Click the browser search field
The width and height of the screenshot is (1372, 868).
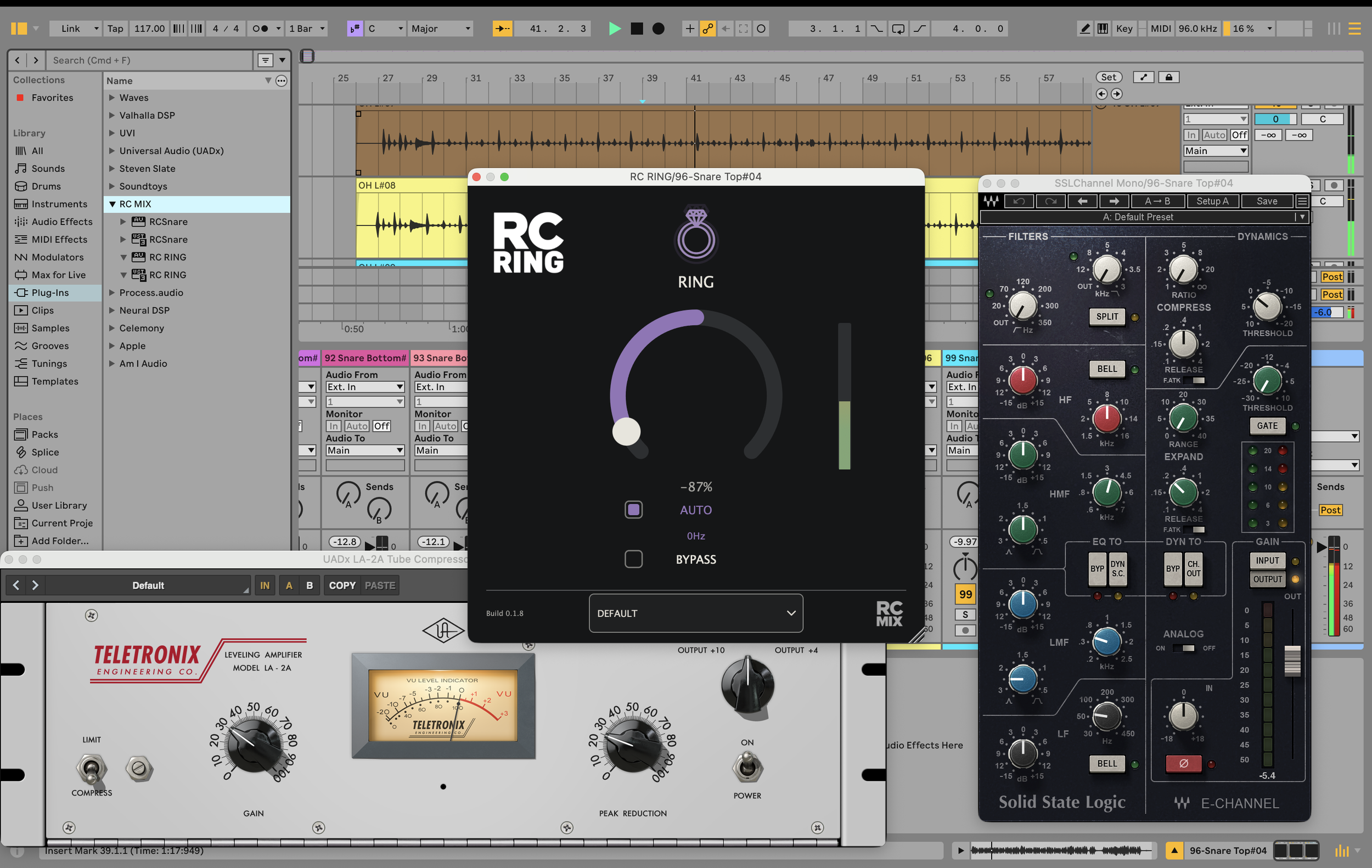(x=150, y=60)
